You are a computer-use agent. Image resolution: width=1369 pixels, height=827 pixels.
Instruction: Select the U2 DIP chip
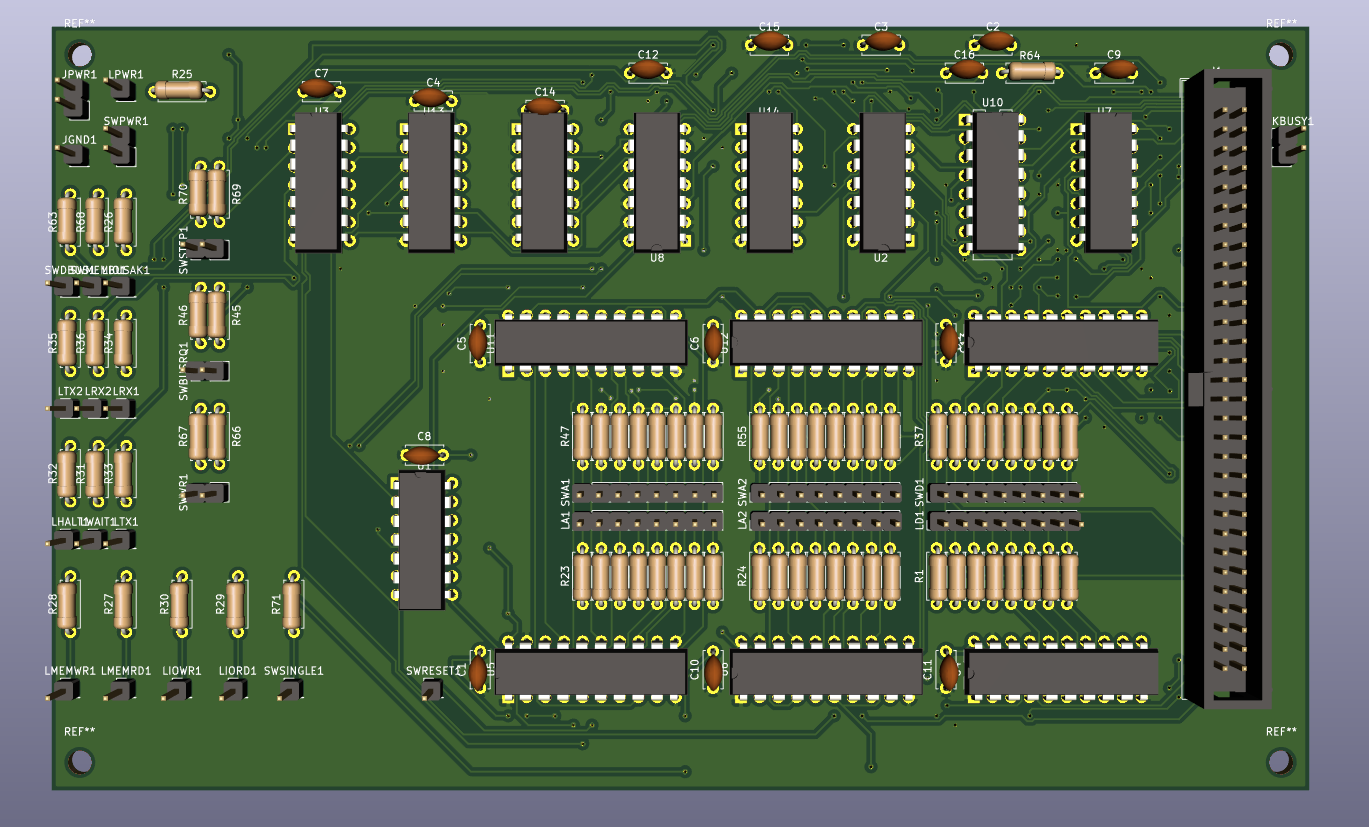pyautogui.click(x=882, y=181)
